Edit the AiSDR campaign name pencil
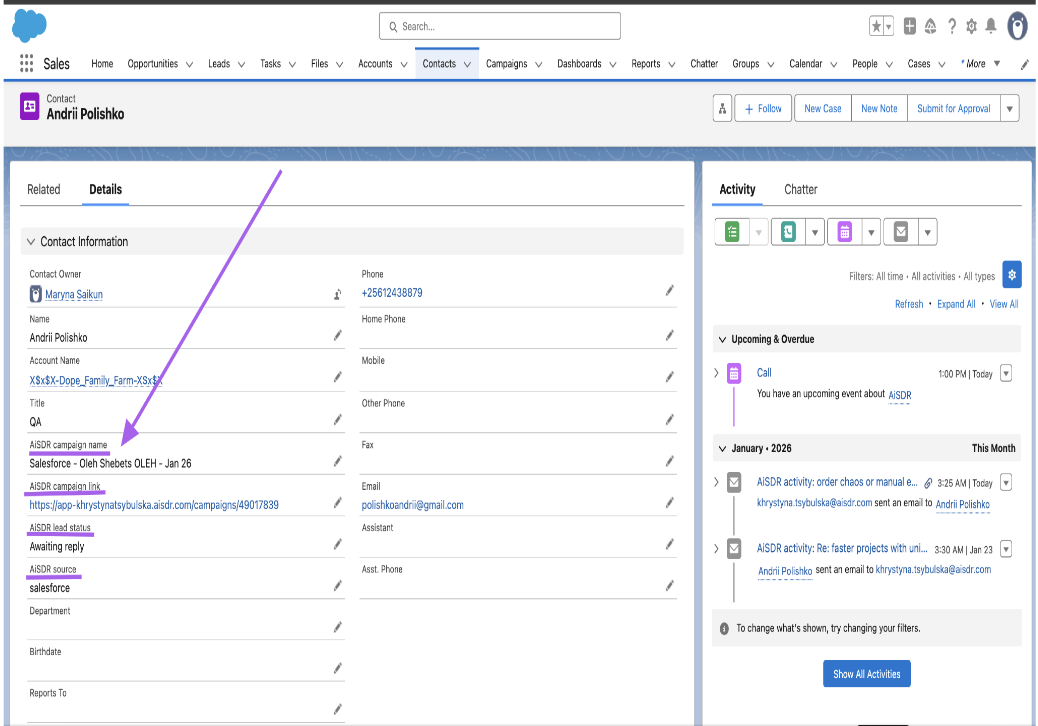Viewport: 1038px width, 726px height. 338,461
